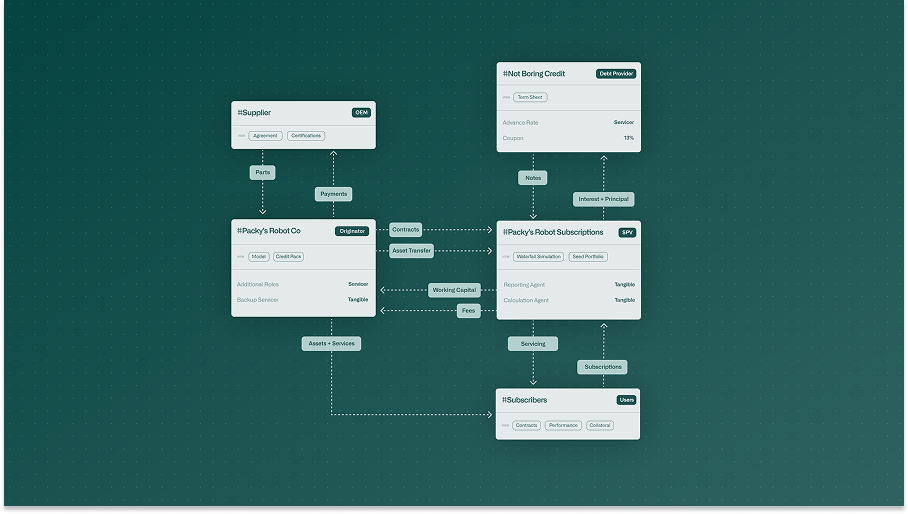Click the Additional Roles field label
Screen dimensions: 908x514
pos(258,284)
